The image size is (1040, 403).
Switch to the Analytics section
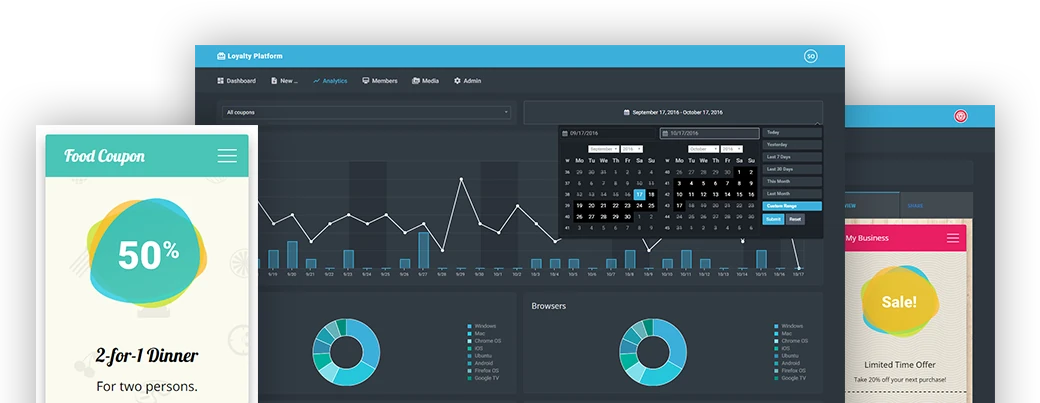(330, 81)
